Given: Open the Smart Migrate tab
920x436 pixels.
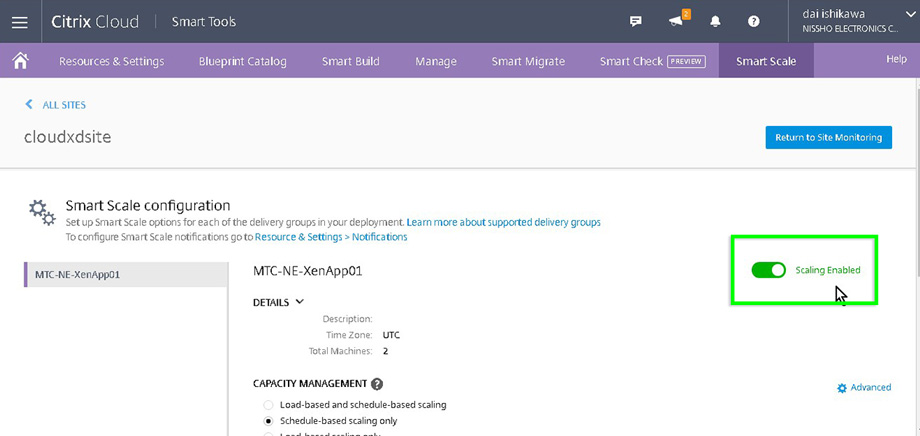Looking at the screenshot, I should pyautogui.click(x=528, y=61).
